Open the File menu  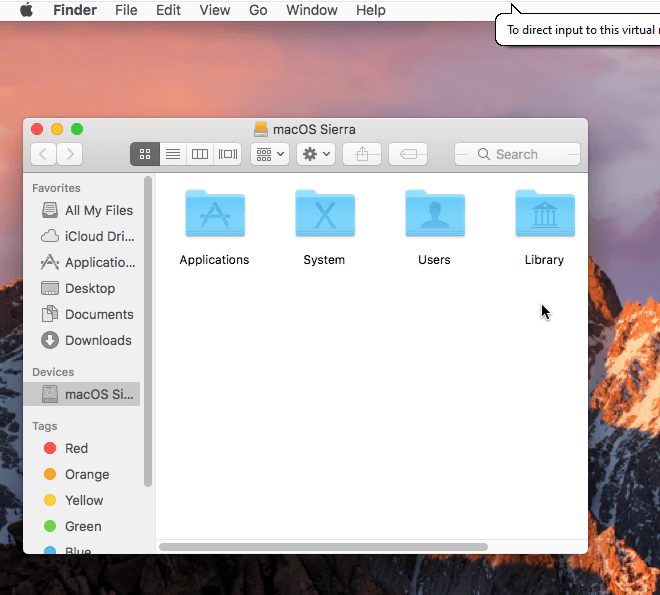pyautogui.click(x=126, y=10)
